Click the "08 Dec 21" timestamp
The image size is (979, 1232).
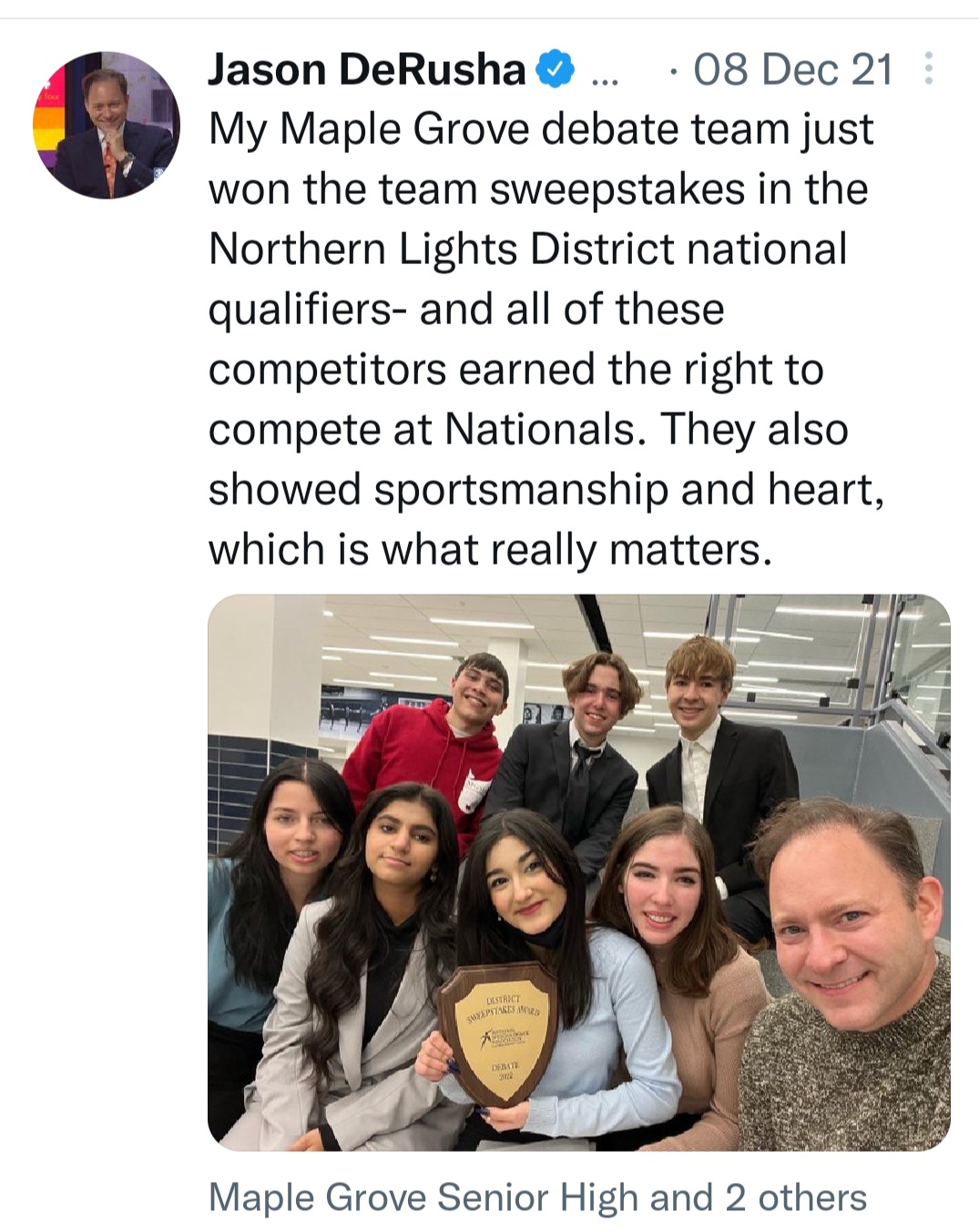tap(793, 70)
